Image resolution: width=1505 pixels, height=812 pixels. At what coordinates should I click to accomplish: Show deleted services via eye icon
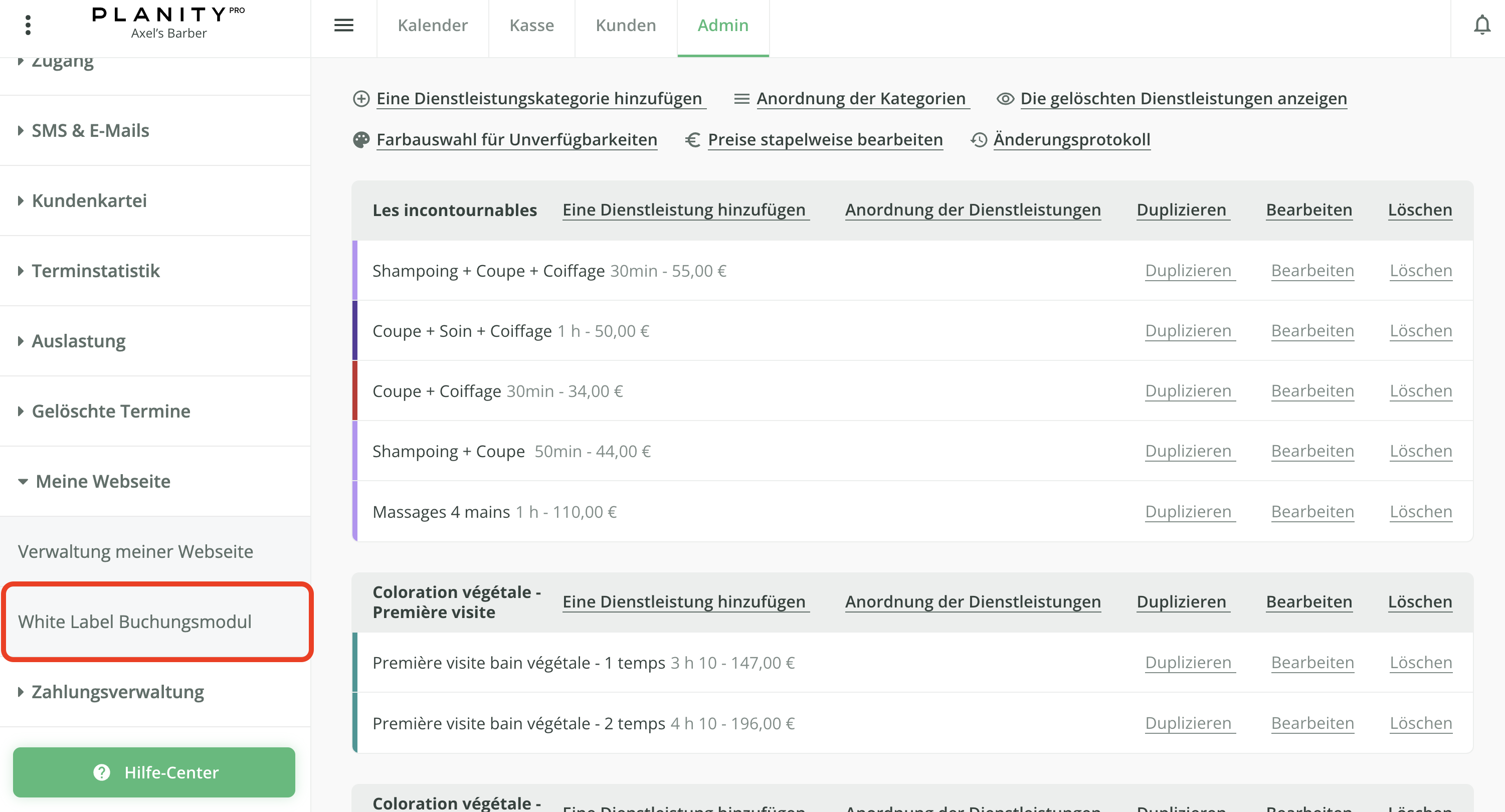(x=1005, y=99)
